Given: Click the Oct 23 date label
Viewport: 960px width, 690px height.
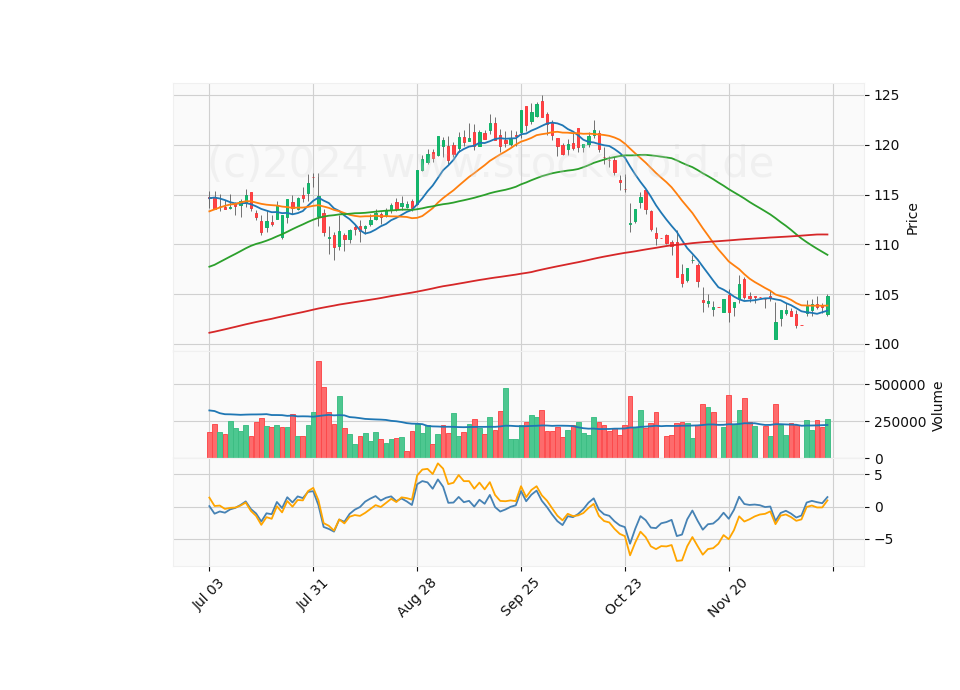Looking at the screenshot, I should (624, 596).
